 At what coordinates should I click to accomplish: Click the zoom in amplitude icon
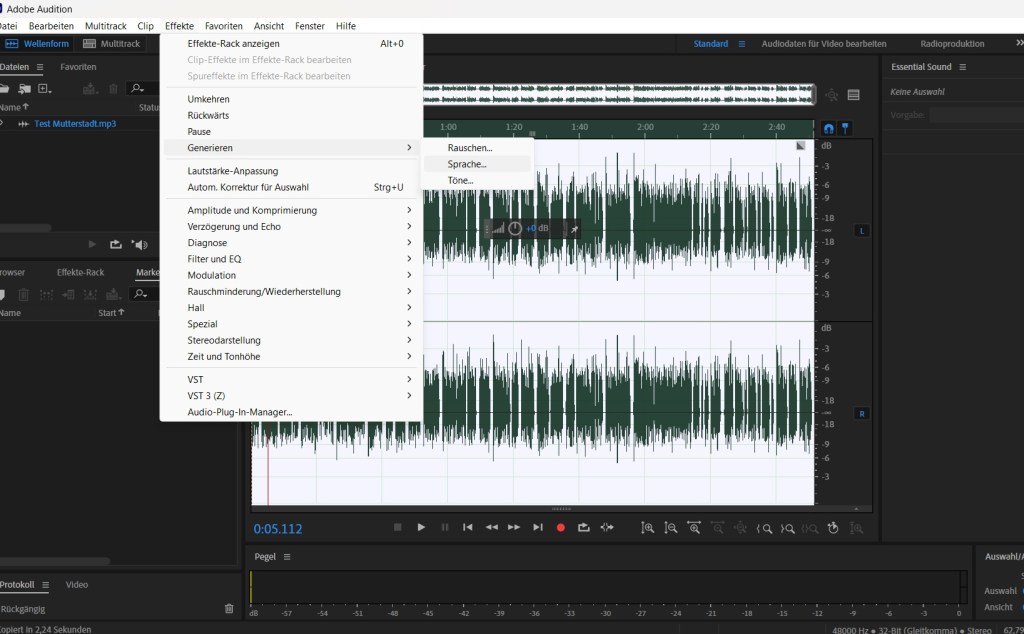click(x=648, y=527)
